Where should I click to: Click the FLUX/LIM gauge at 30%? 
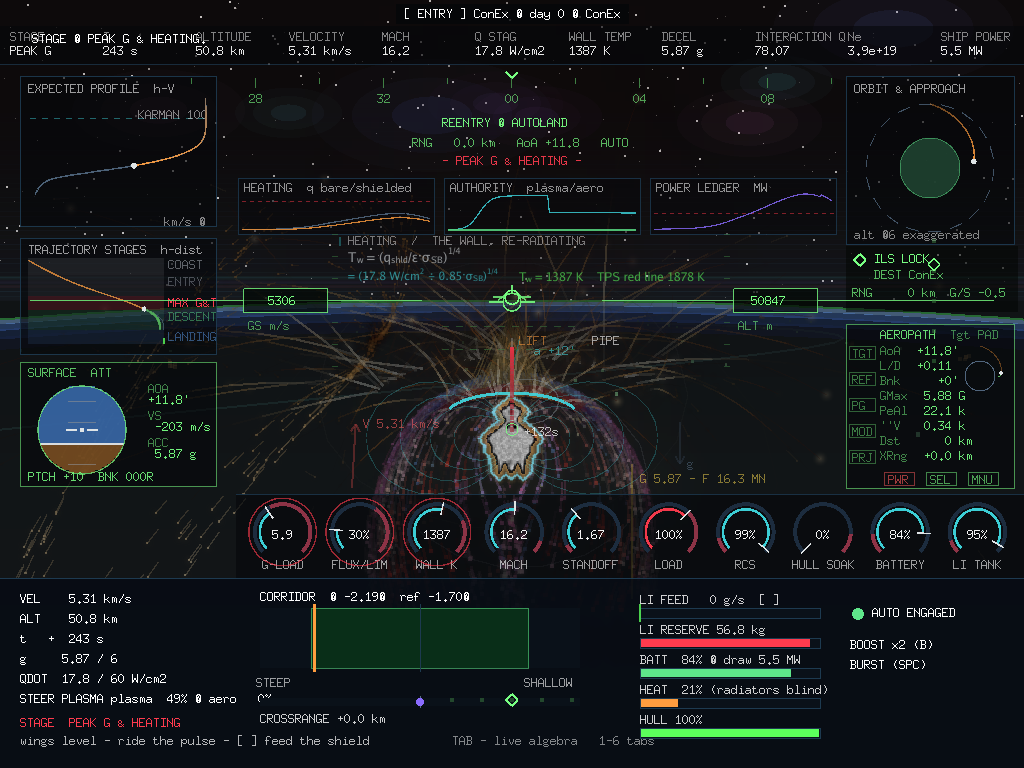pyautogui.click(x=359, y=533)
